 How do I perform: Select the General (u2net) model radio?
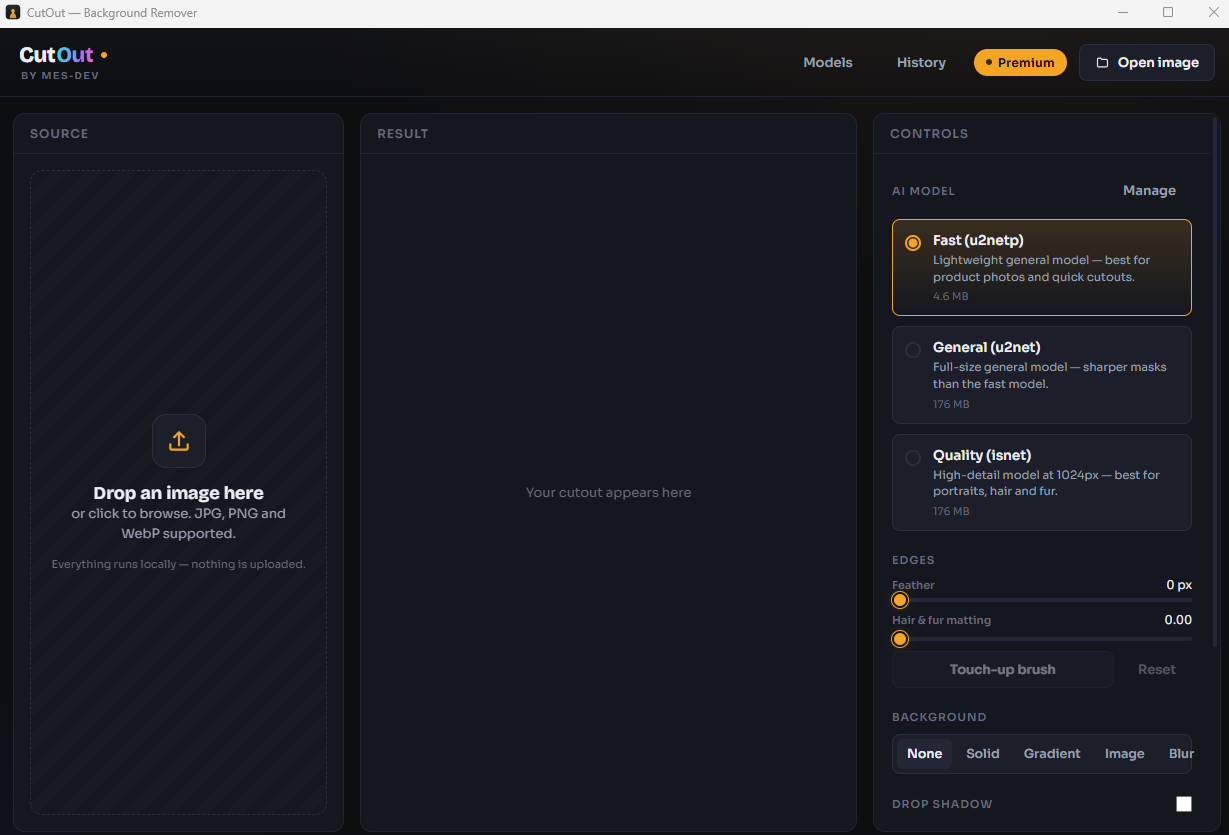pyautogui.click(x=913, y=350)
